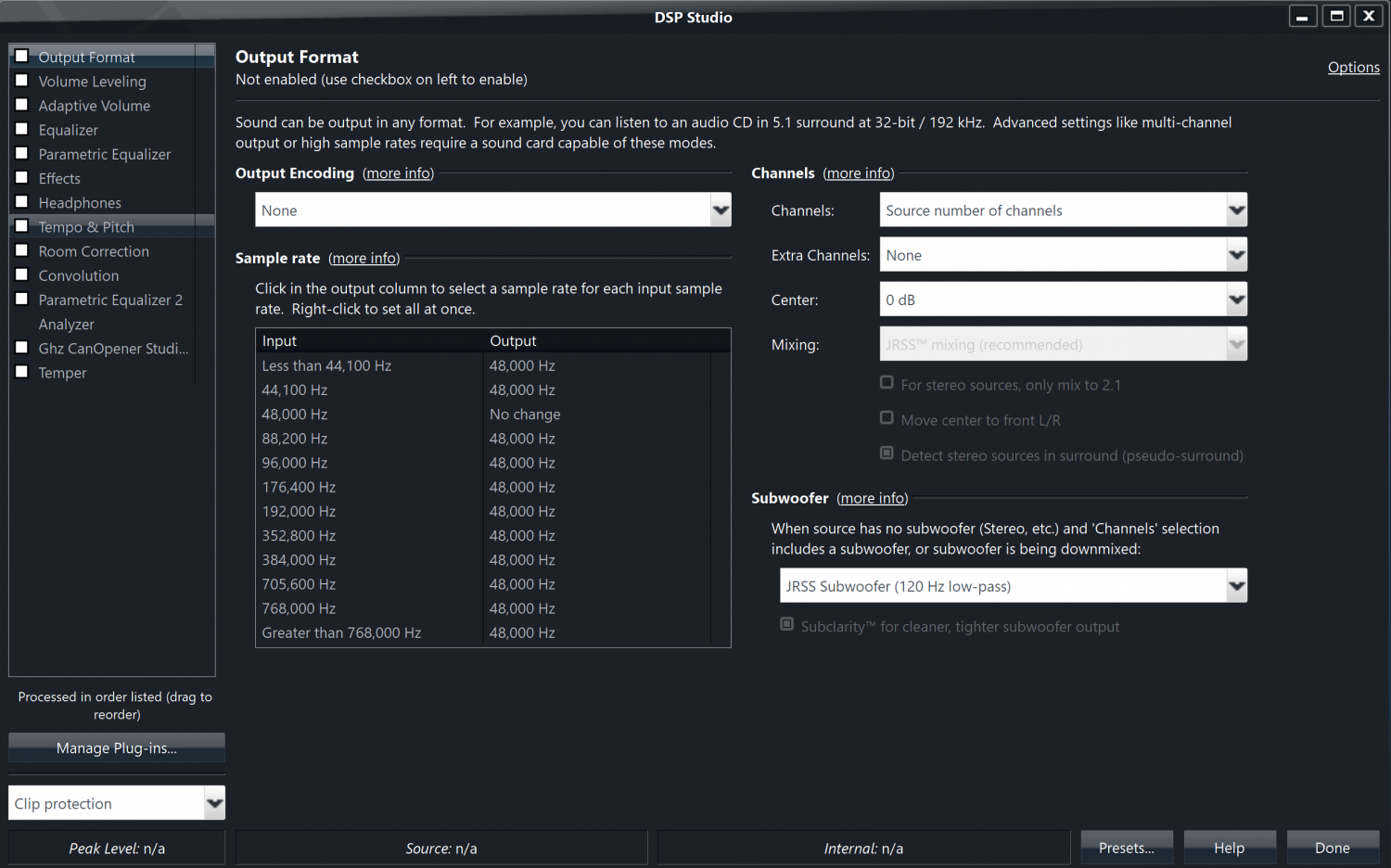Viewport: 1391px width, 868px height.
Task: Click the Help button
Action: click(x=1230, y=848)
